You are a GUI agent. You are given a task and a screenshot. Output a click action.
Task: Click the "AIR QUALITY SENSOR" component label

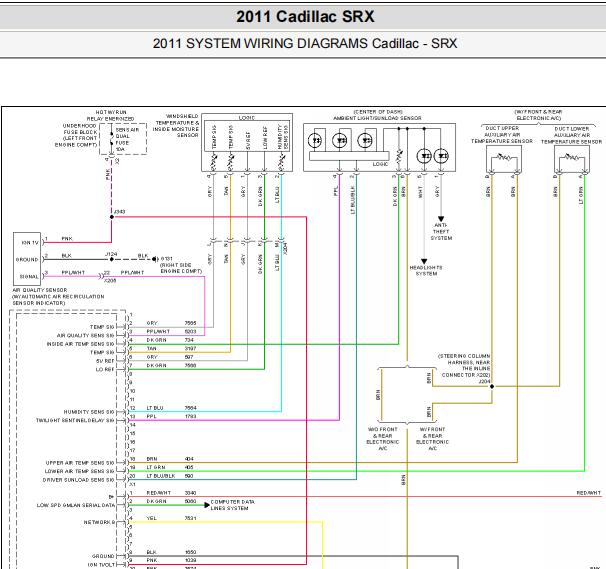tap(40, 290)
